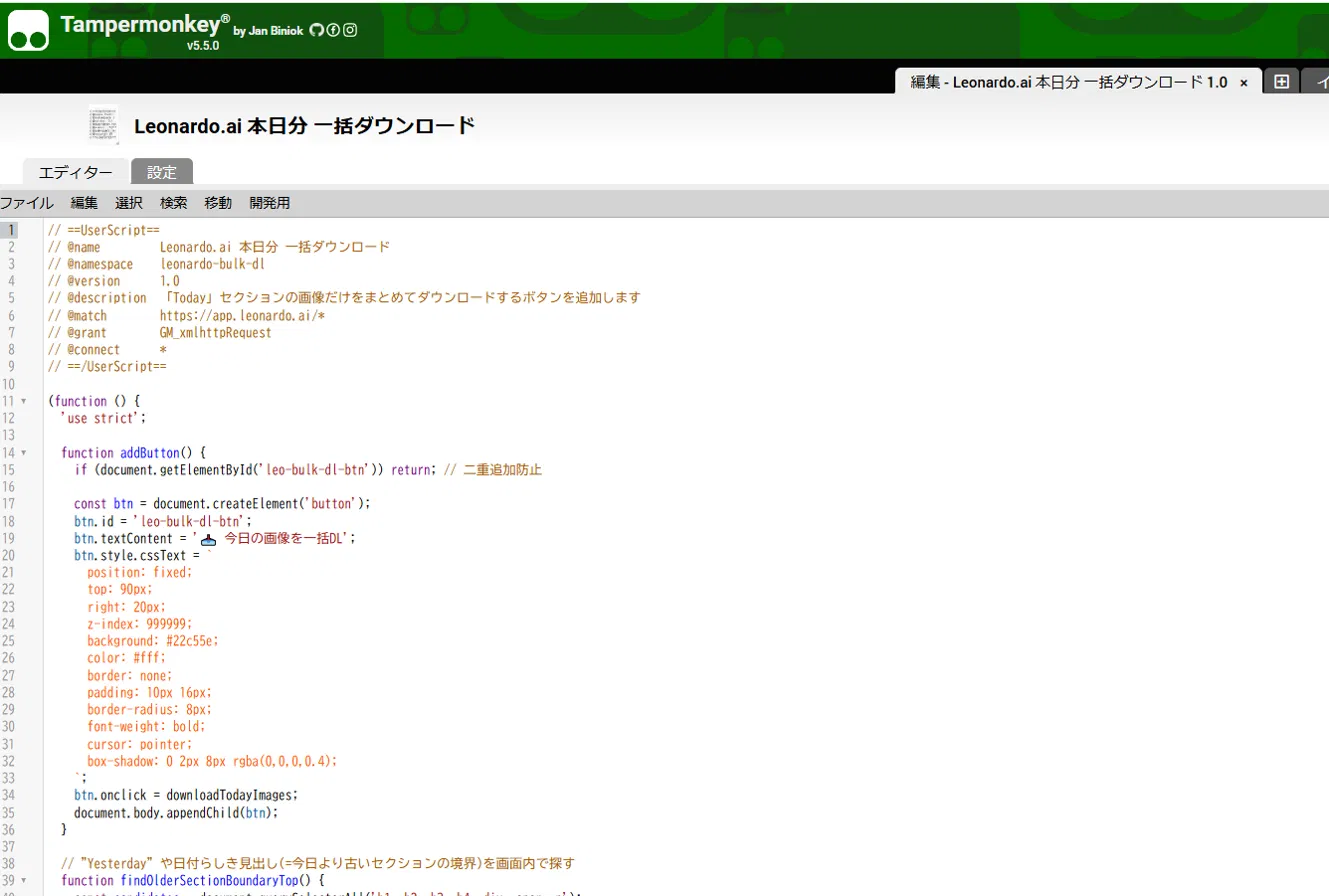This screenshot has width=1329, height=896.
Task: Collapse findOlderSectionBoundaryTop at line 39
Action: coord(23,881)
